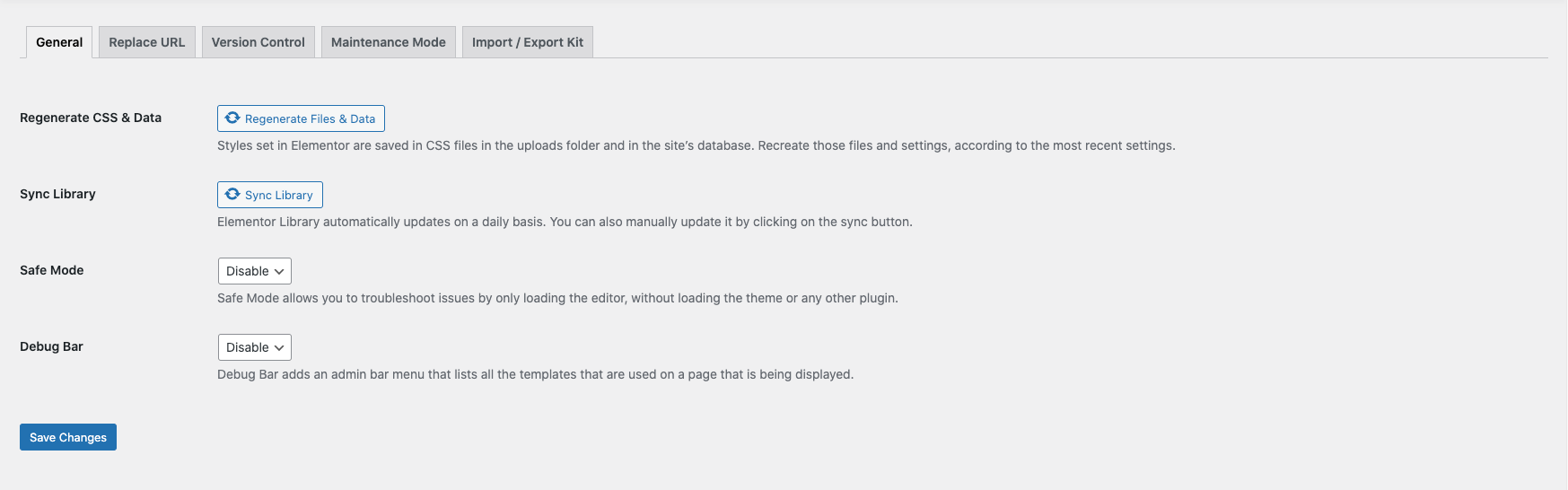Click the Safe Mode troubleshooting description text
1568x490 pixels.
tap(557, 298)
